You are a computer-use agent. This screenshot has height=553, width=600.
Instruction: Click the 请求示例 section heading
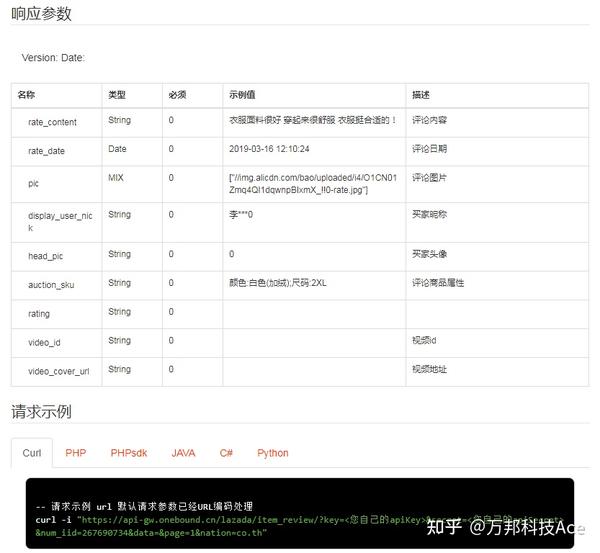tap(41, 412)
